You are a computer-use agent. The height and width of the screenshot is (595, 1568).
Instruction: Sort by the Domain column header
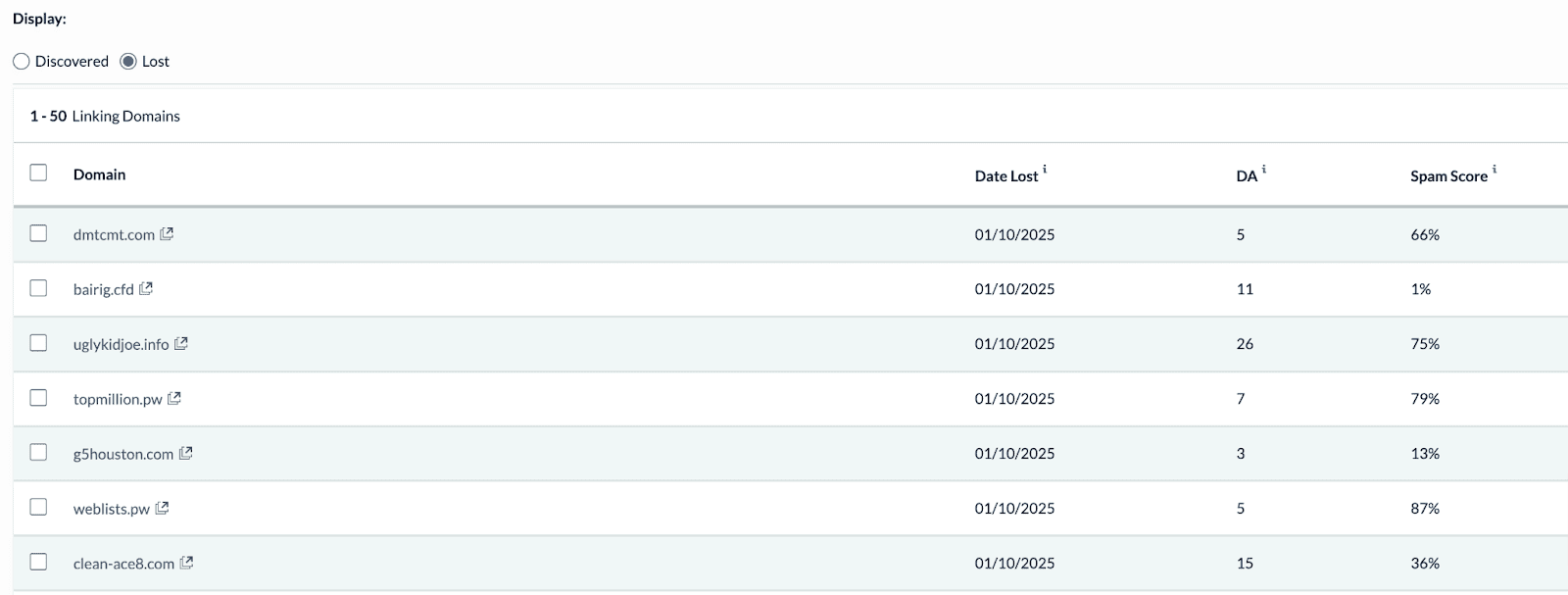(x=99, y=174)
